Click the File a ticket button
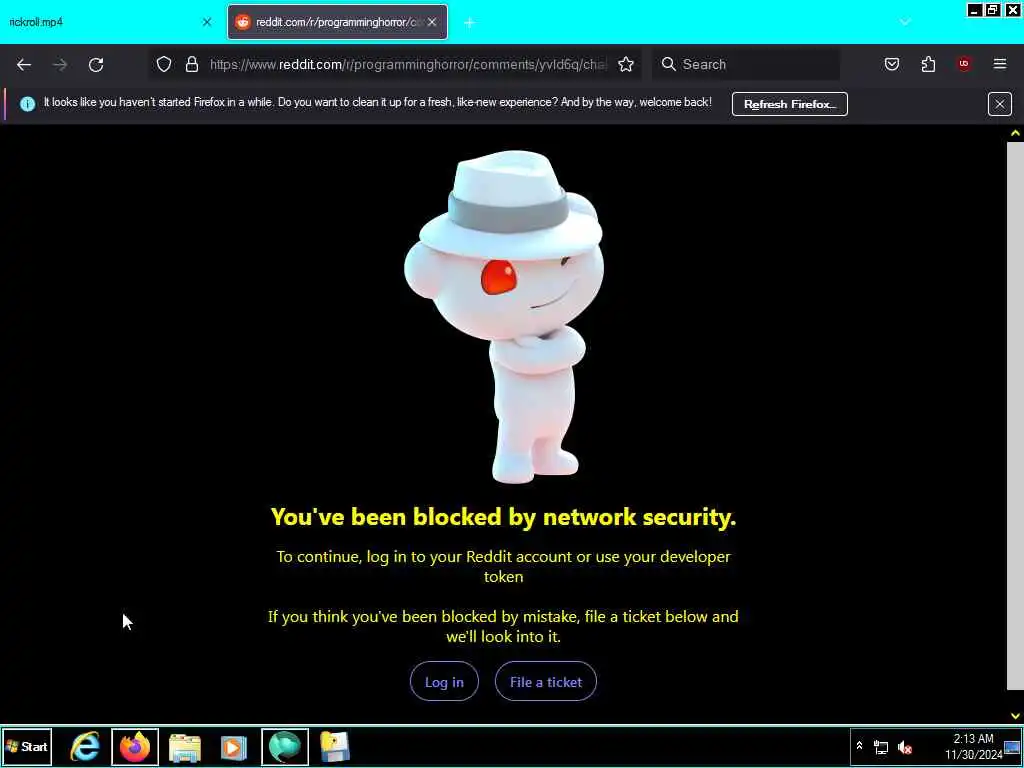1024x768 pixels. pyautogui.click(x=545, y=682)
